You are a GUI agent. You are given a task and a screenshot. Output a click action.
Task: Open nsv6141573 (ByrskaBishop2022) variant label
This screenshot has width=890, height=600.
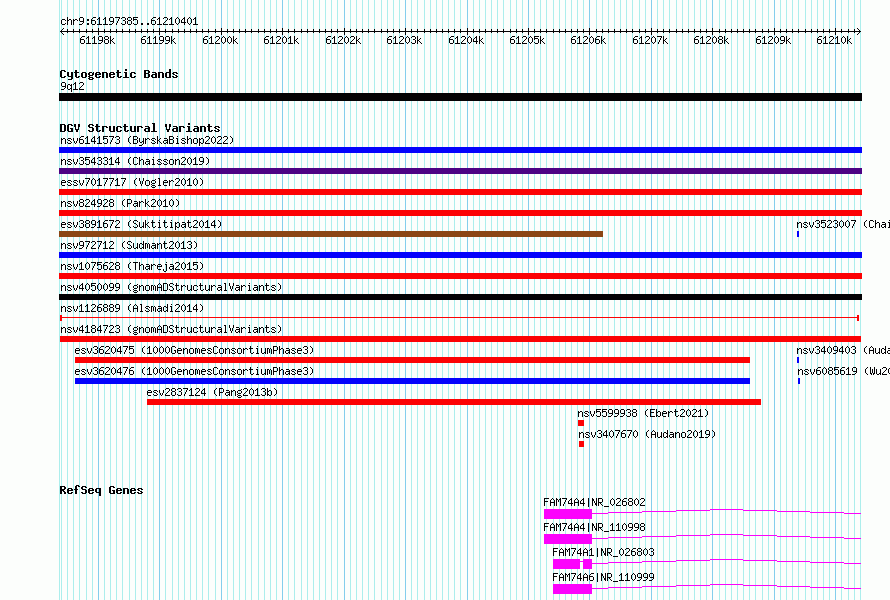[x=147, y=140]
